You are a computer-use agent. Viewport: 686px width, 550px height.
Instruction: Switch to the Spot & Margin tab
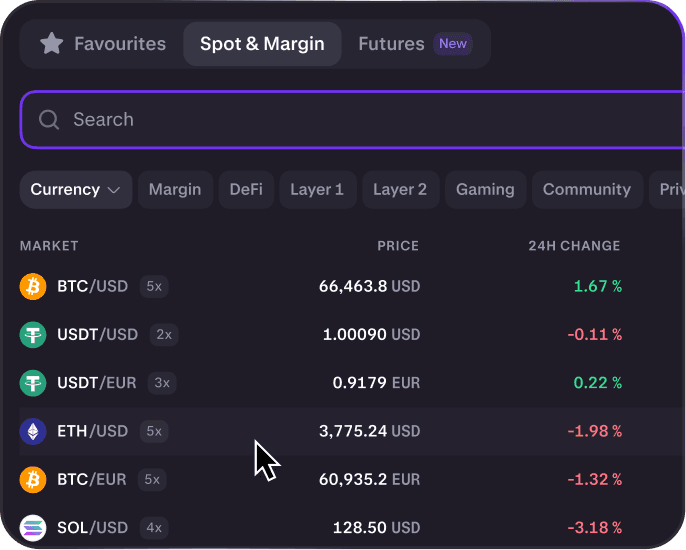262,44
